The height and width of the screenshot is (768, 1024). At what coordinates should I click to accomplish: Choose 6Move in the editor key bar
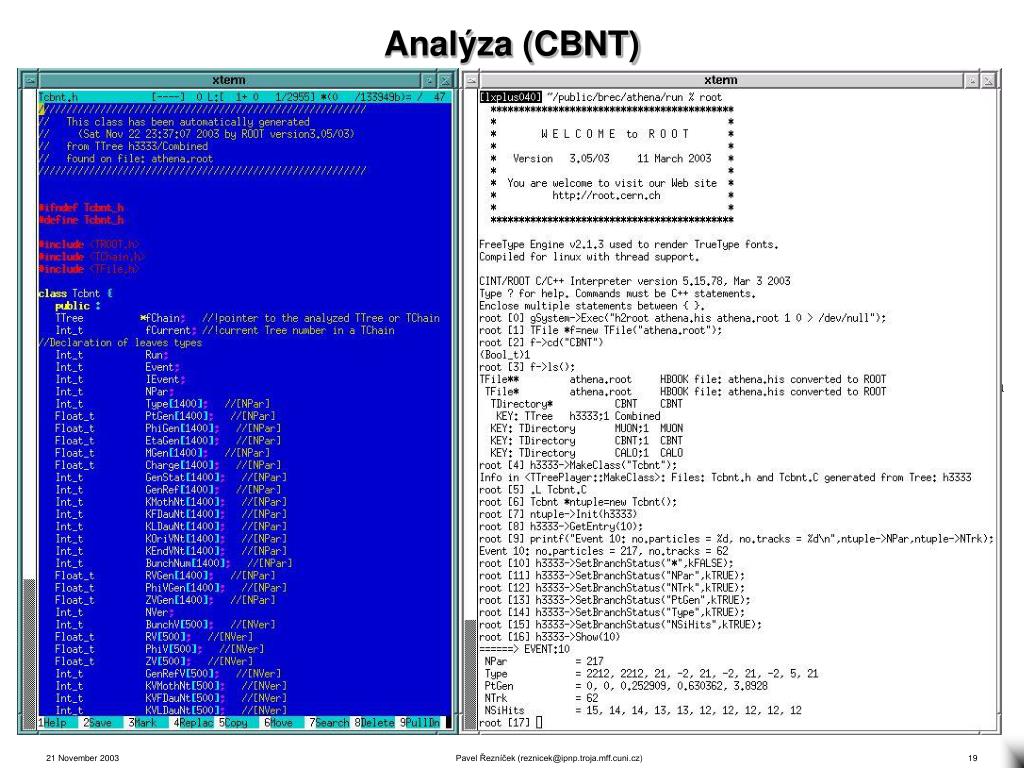click(278, 723)
